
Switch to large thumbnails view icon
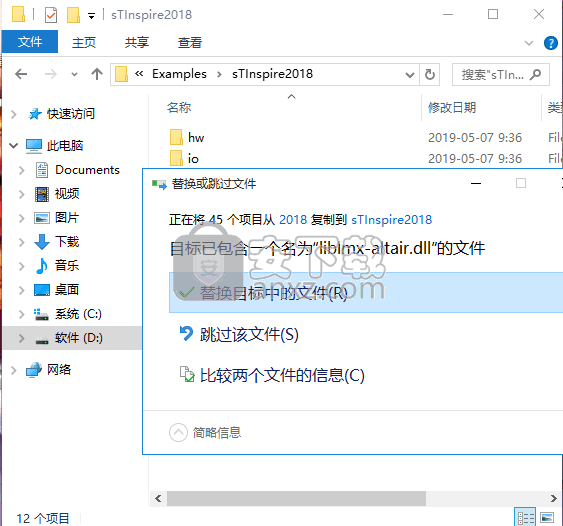[547, 517]
